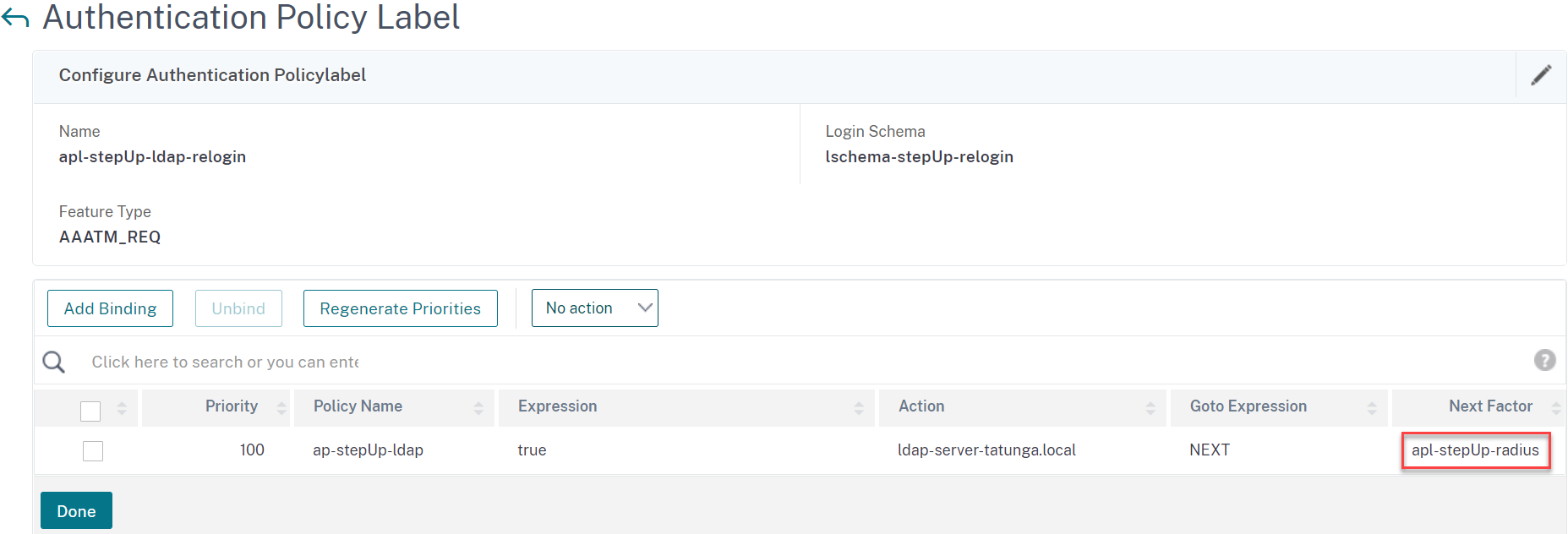Go back using the arrow icon

(x=15, y=19)
